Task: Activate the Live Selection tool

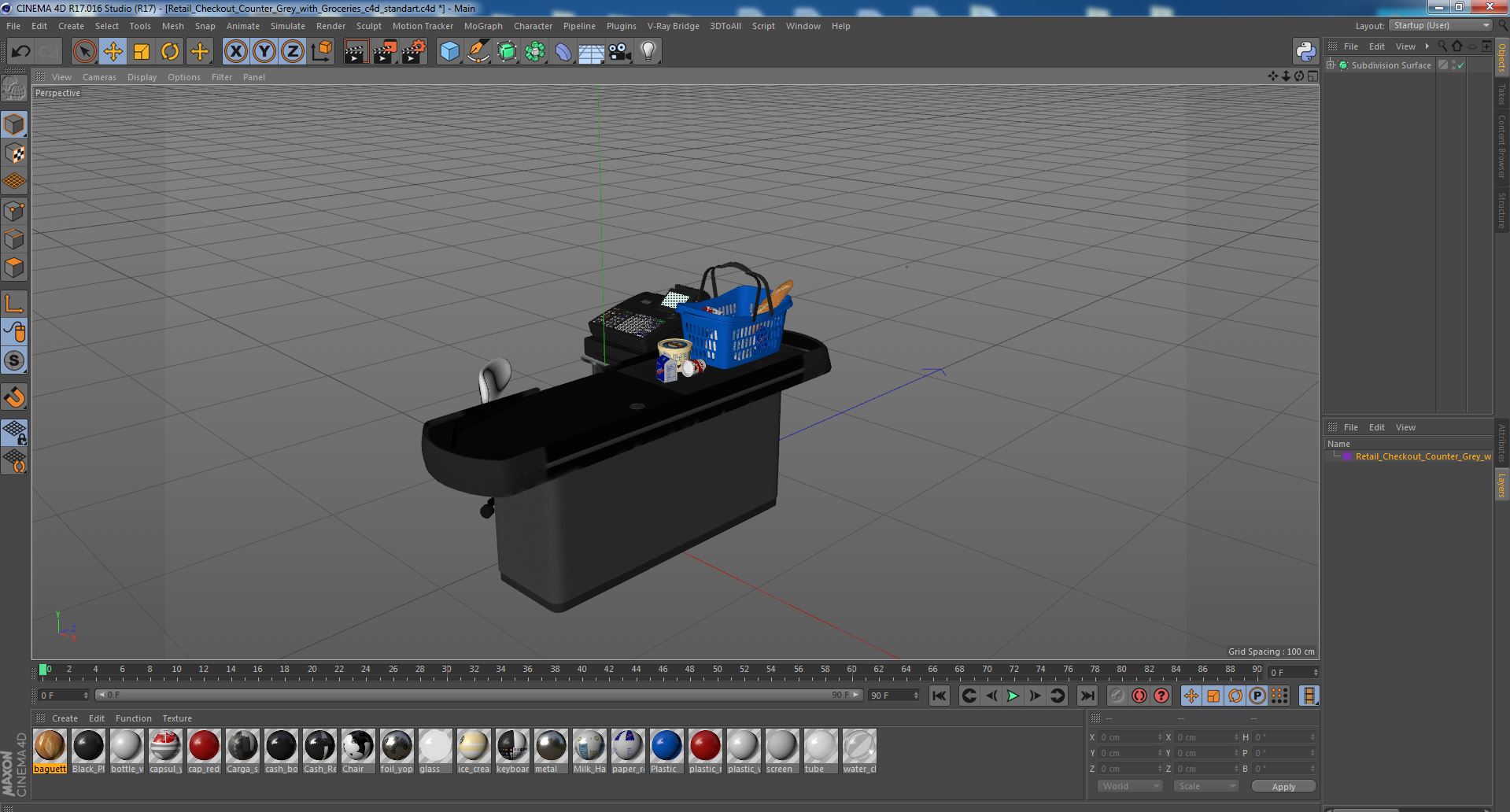Action: (x=84, y=52)
